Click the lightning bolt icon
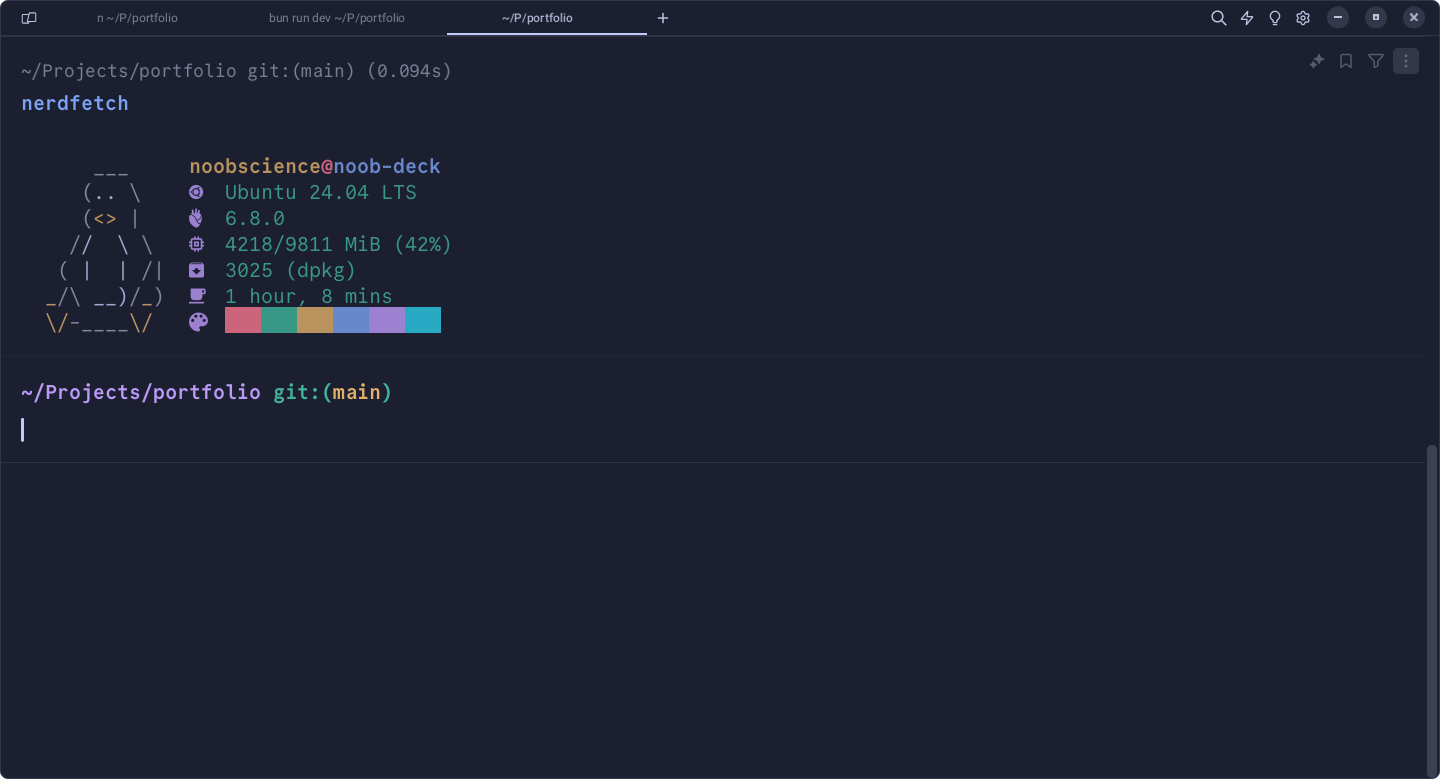 pos(1247,18)
